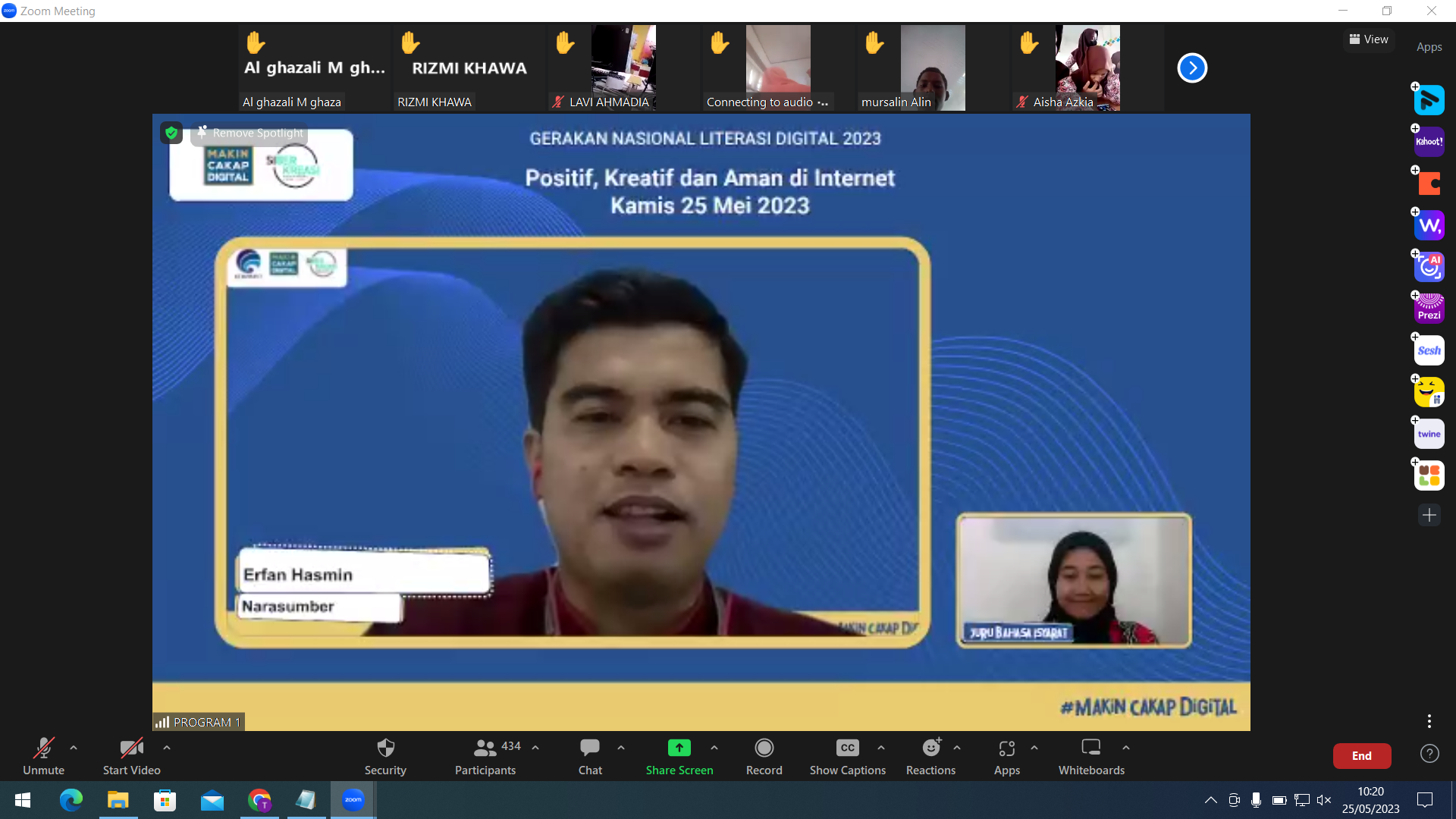Open the Participants panel
1456x819 pixels.
[x=486, y=756]
